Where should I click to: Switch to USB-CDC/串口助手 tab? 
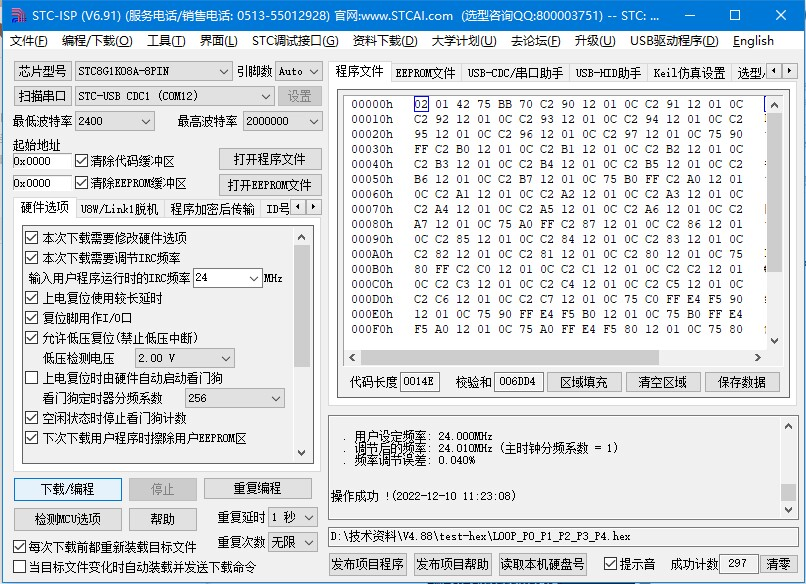tap(515, 73)
